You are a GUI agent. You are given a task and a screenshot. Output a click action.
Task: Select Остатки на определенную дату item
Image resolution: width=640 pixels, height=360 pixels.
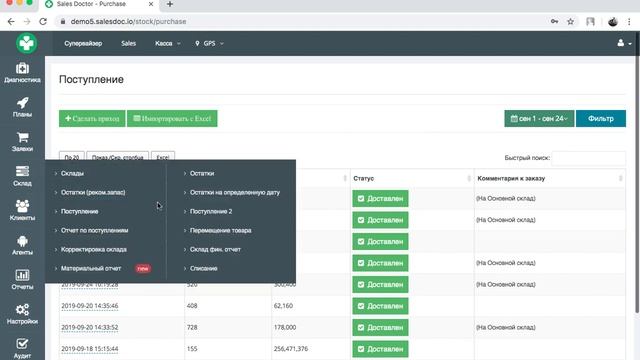pos(235,192)
